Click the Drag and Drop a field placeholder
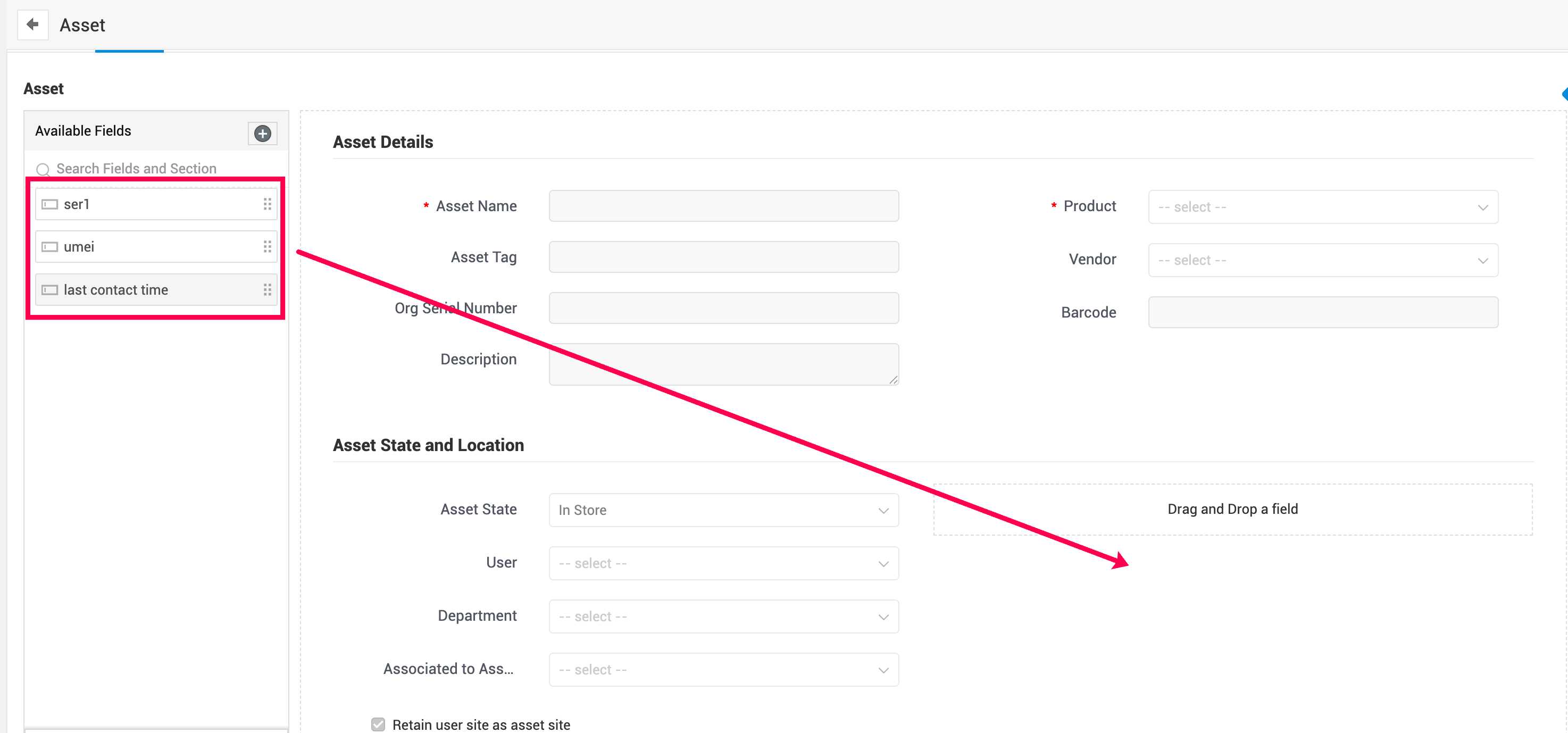Screen dimensions: 1568x733 1232,509
